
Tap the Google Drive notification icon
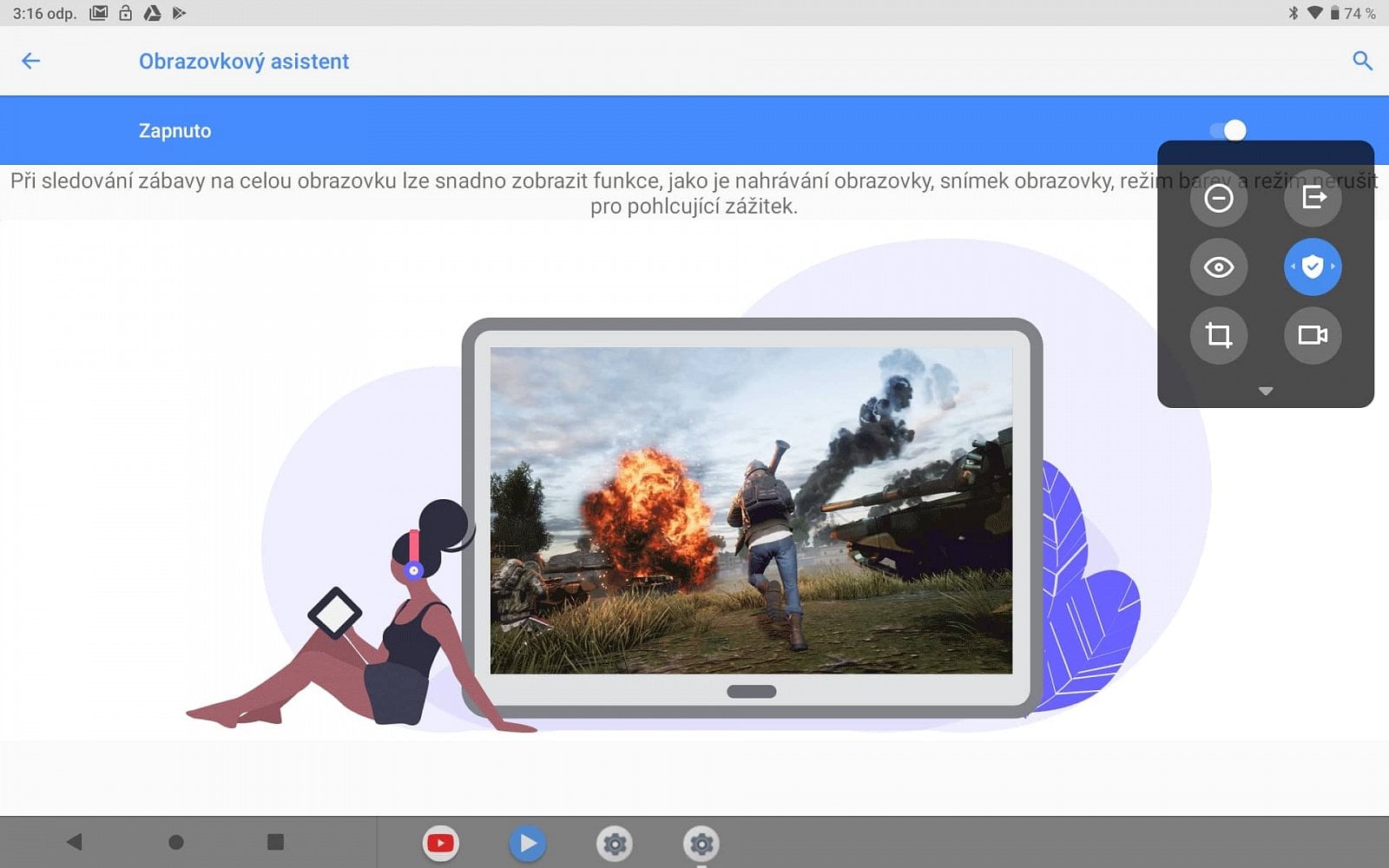[152, 13]
